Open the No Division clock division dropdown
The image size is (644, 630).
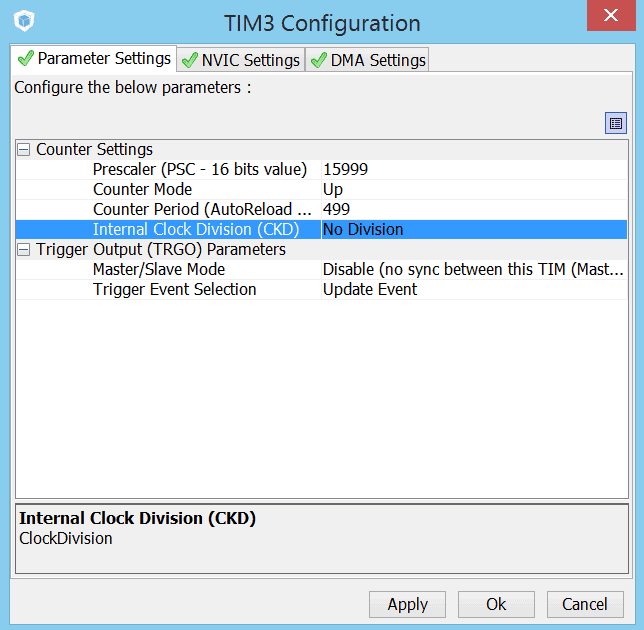click(473, 230)
